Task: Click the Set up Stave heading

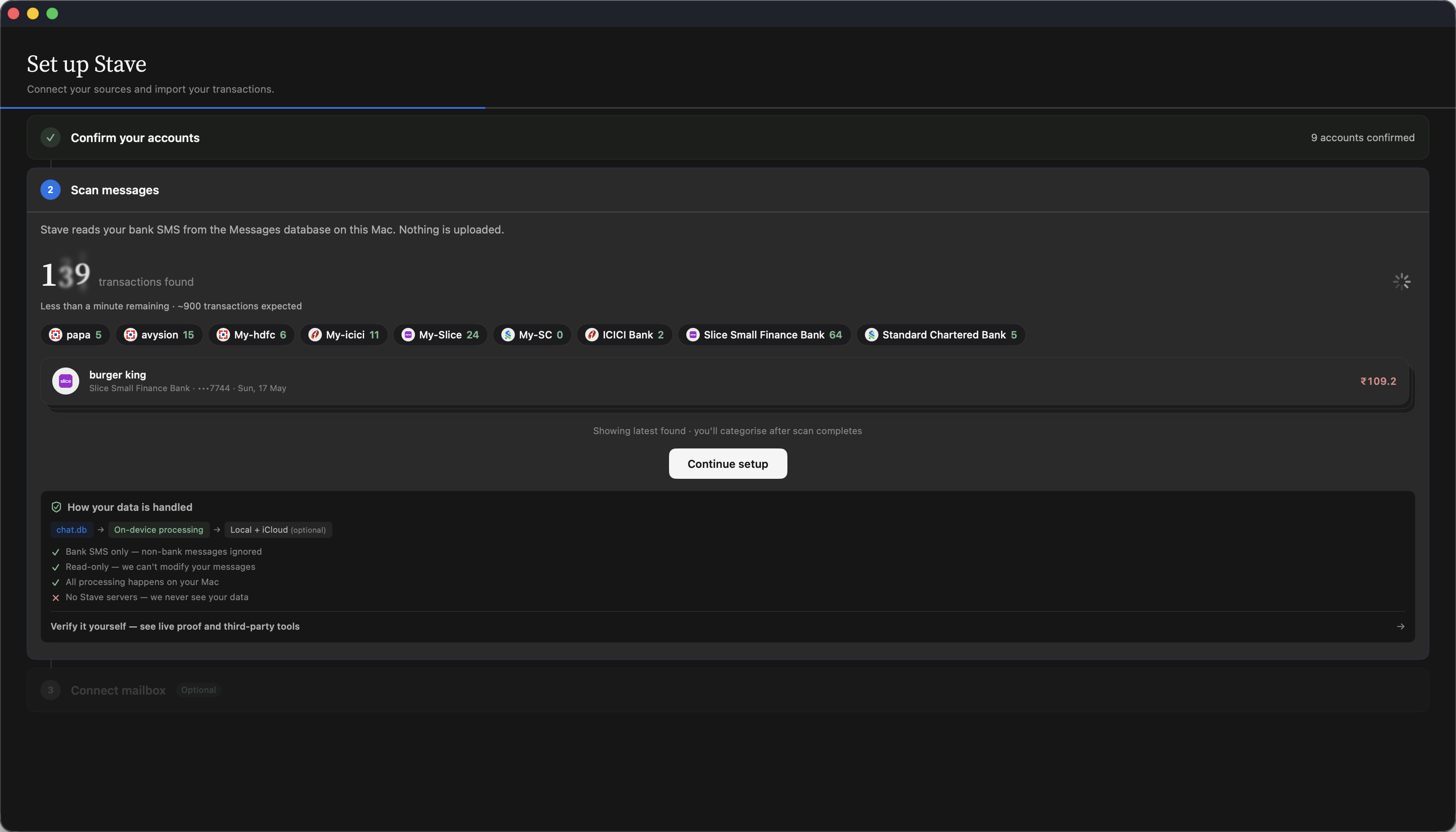Action: point(86,64)
